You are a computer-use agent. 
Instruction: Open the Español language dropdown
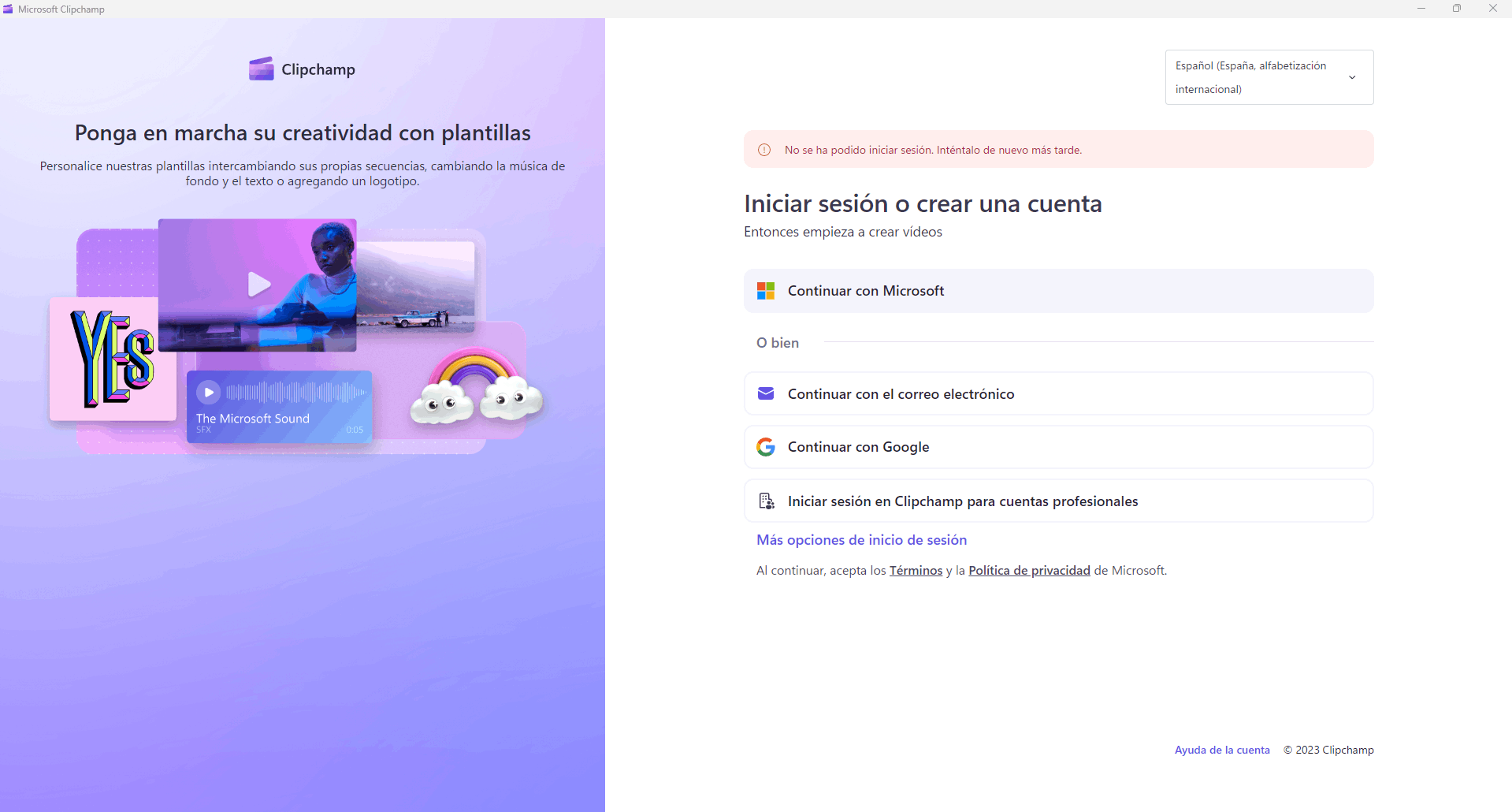tap(1269, 77)
